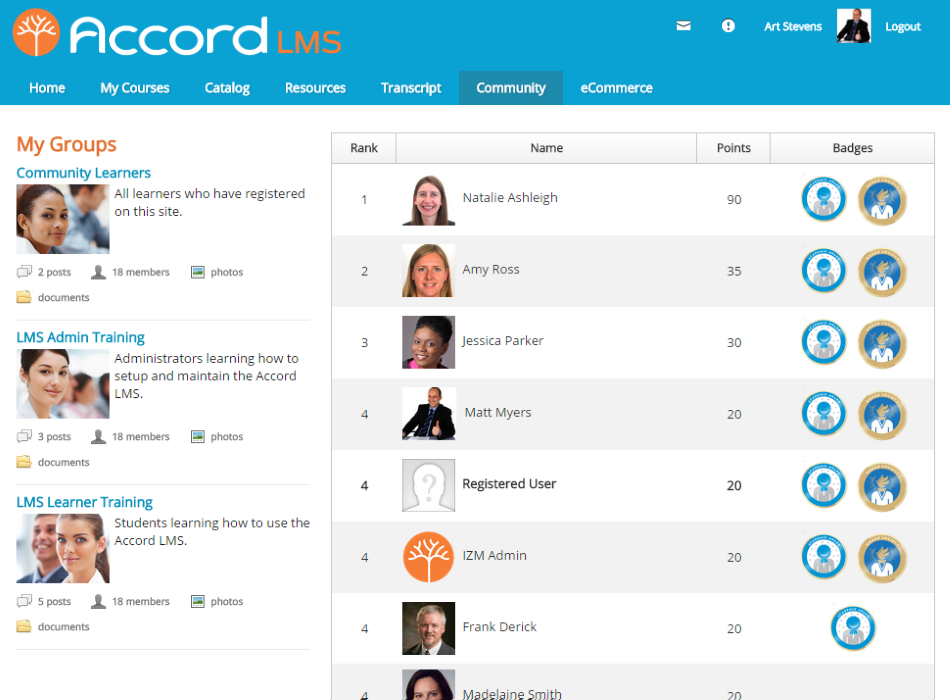Click Jessica Parker's blue ribbon badge
This screenshot has height=700, width=950.
pyautogui.click(x=823, y=342)
